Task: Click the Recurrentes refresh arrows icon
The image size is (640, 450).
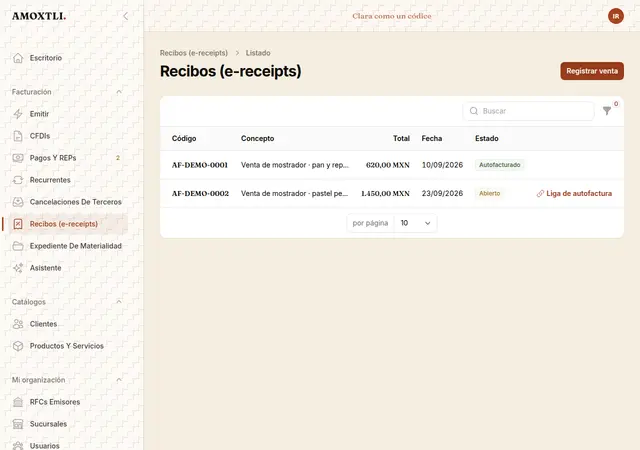Action: [x=18, y=180]
